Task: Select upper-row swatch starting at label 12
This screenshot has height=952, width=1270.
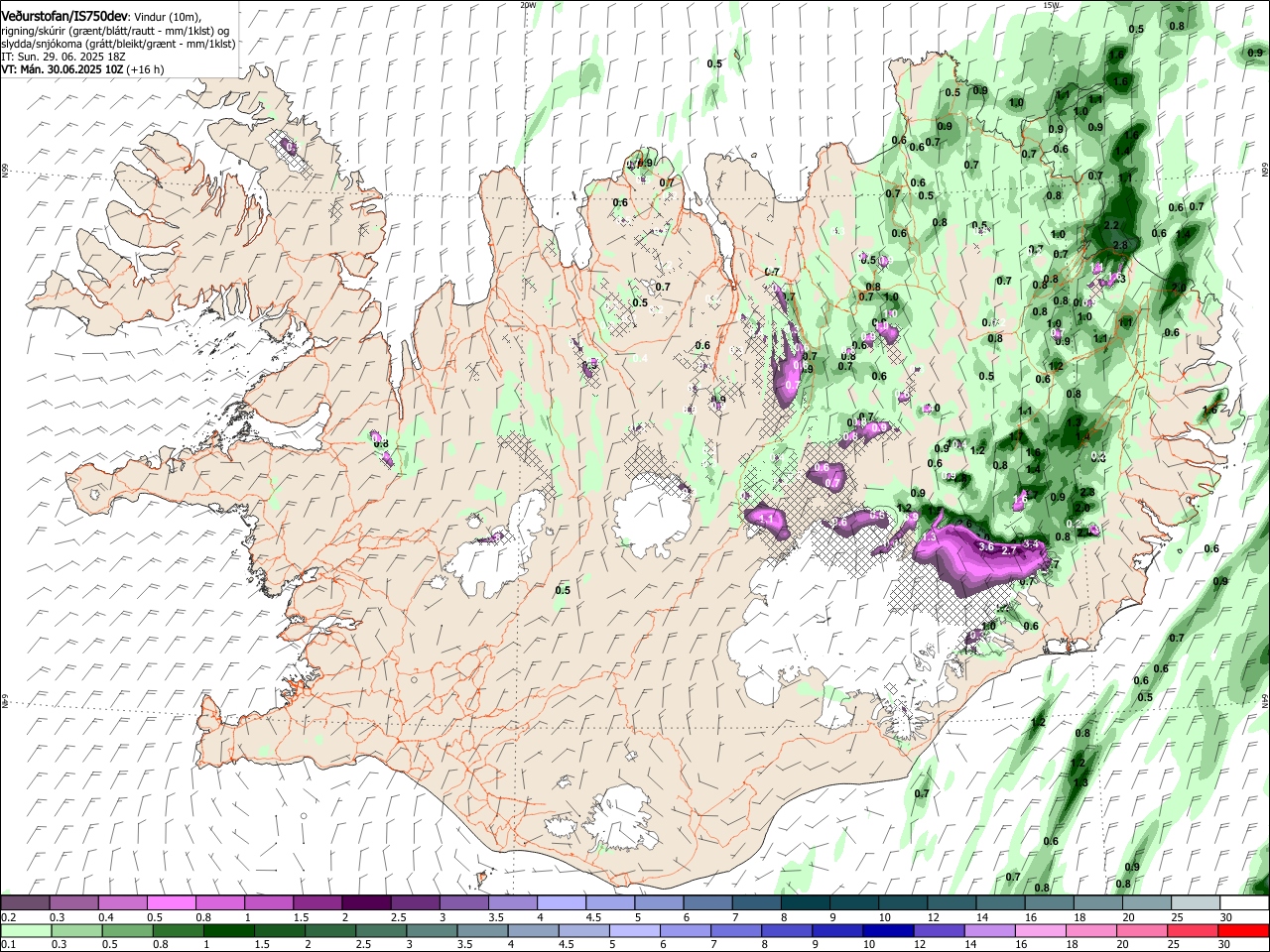Action: (952, 903)
